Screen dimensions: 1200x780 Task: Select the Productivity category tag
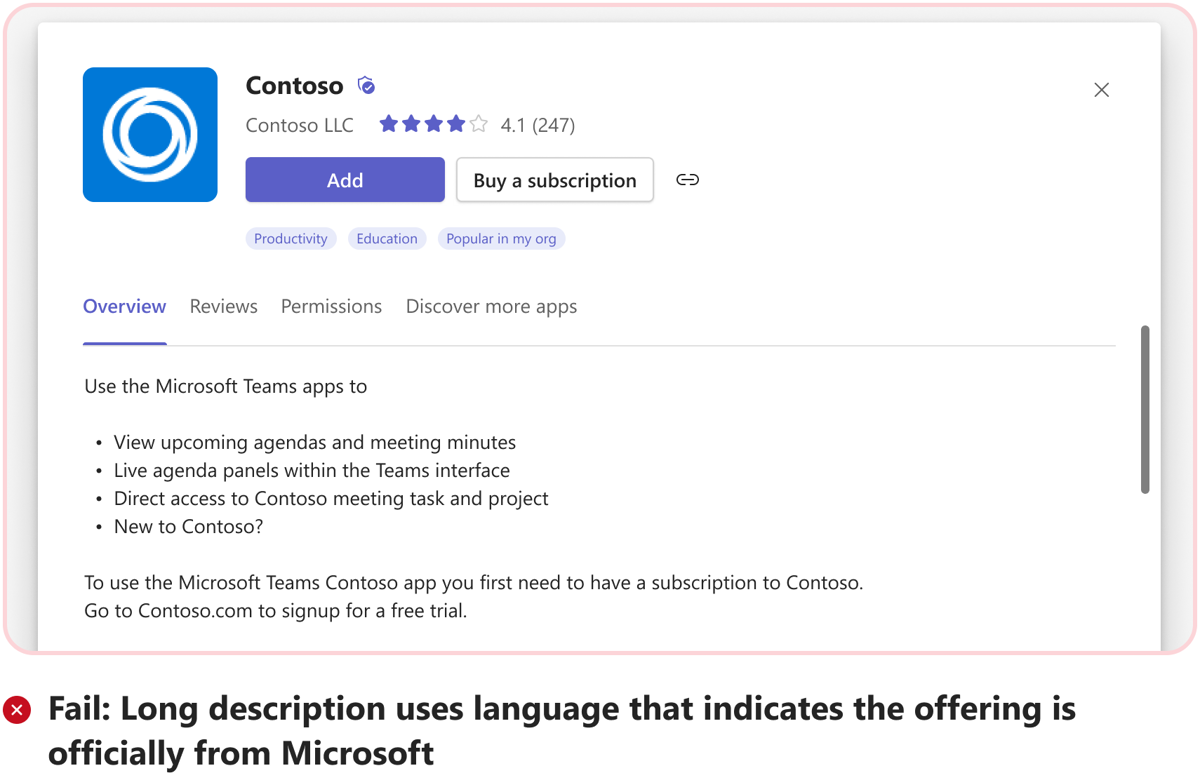click(290, 239)
